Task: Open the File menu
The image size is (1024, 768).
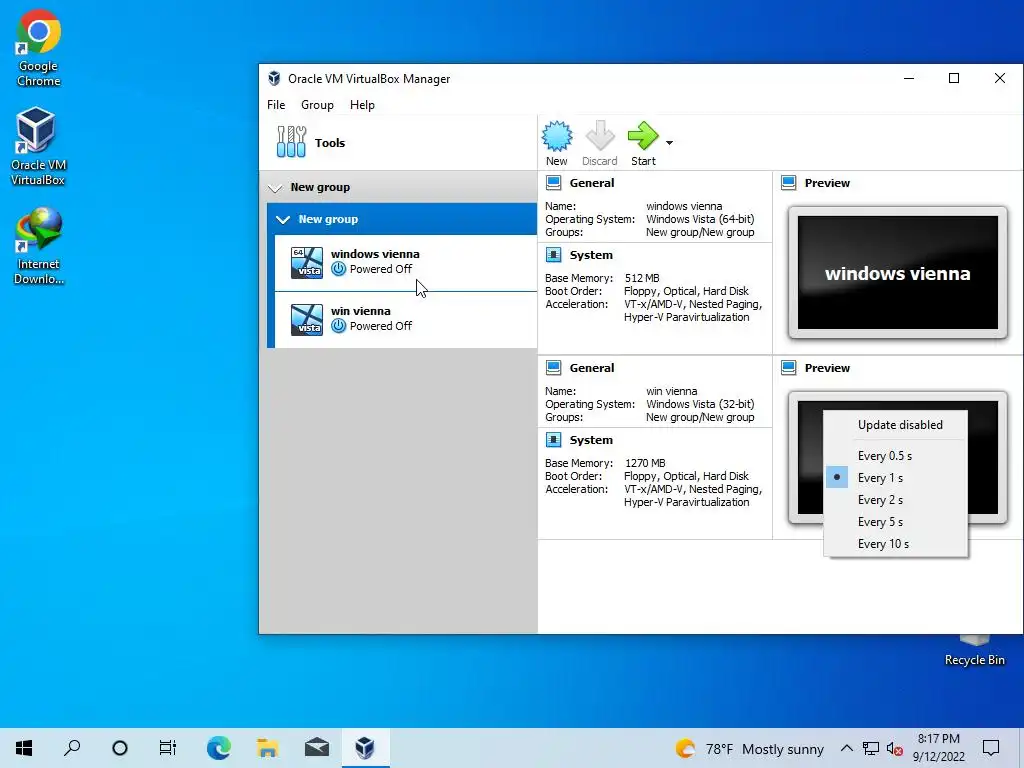Action: pos(276,104)
